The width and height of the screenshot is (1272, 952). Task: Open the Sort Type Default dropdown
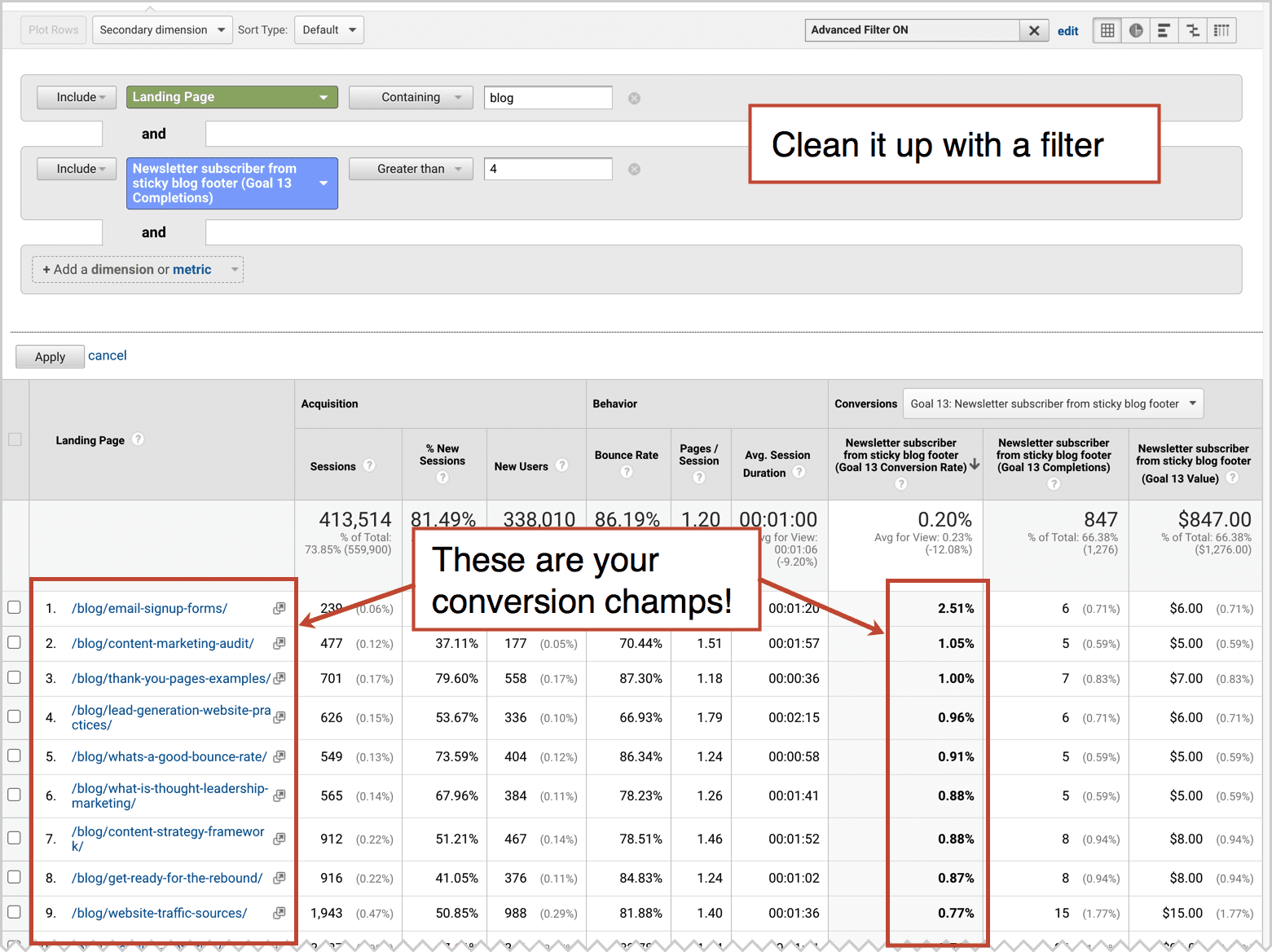click(x=329, y=30)
